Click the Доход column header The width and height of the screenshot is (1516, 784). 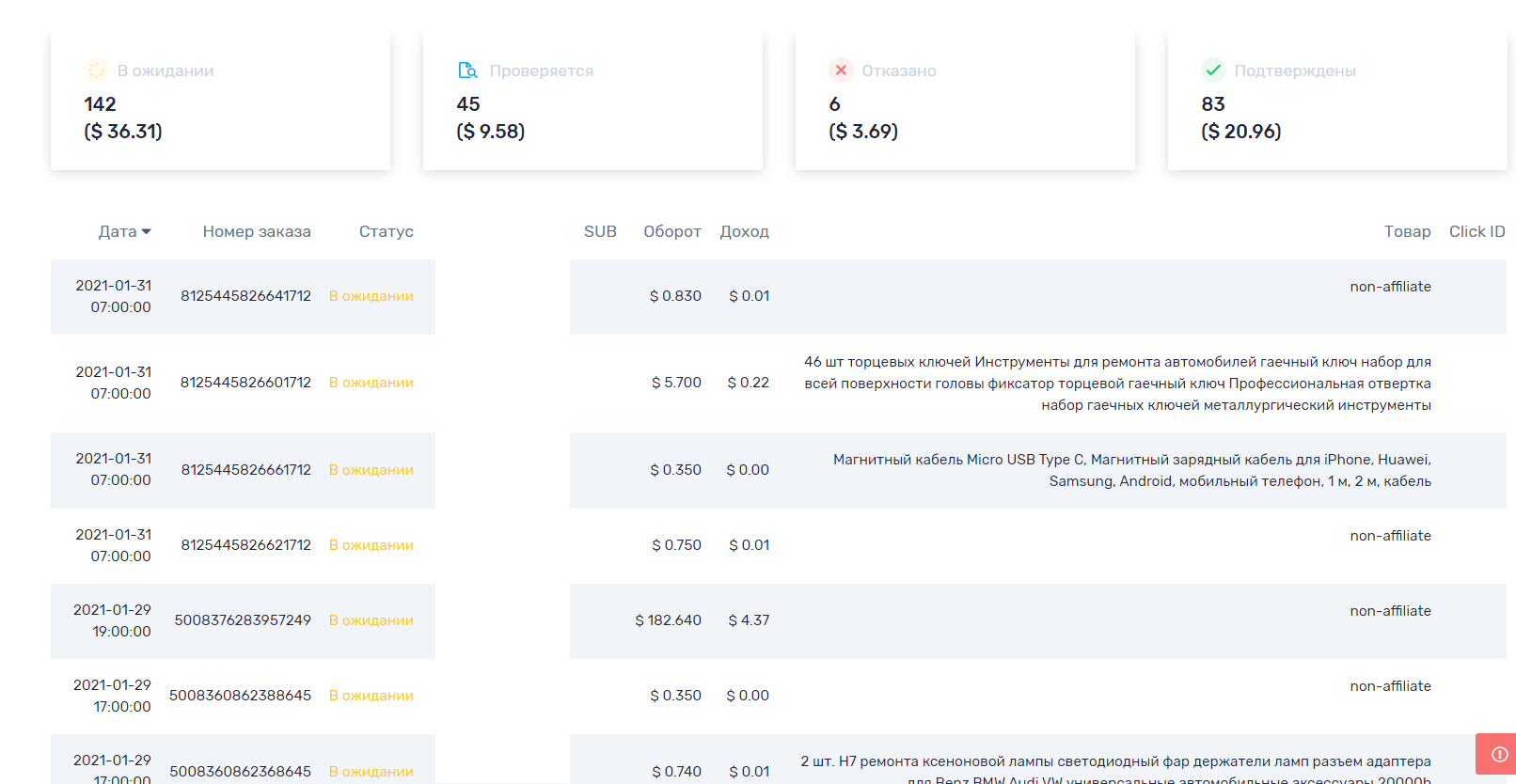point(744,232)
